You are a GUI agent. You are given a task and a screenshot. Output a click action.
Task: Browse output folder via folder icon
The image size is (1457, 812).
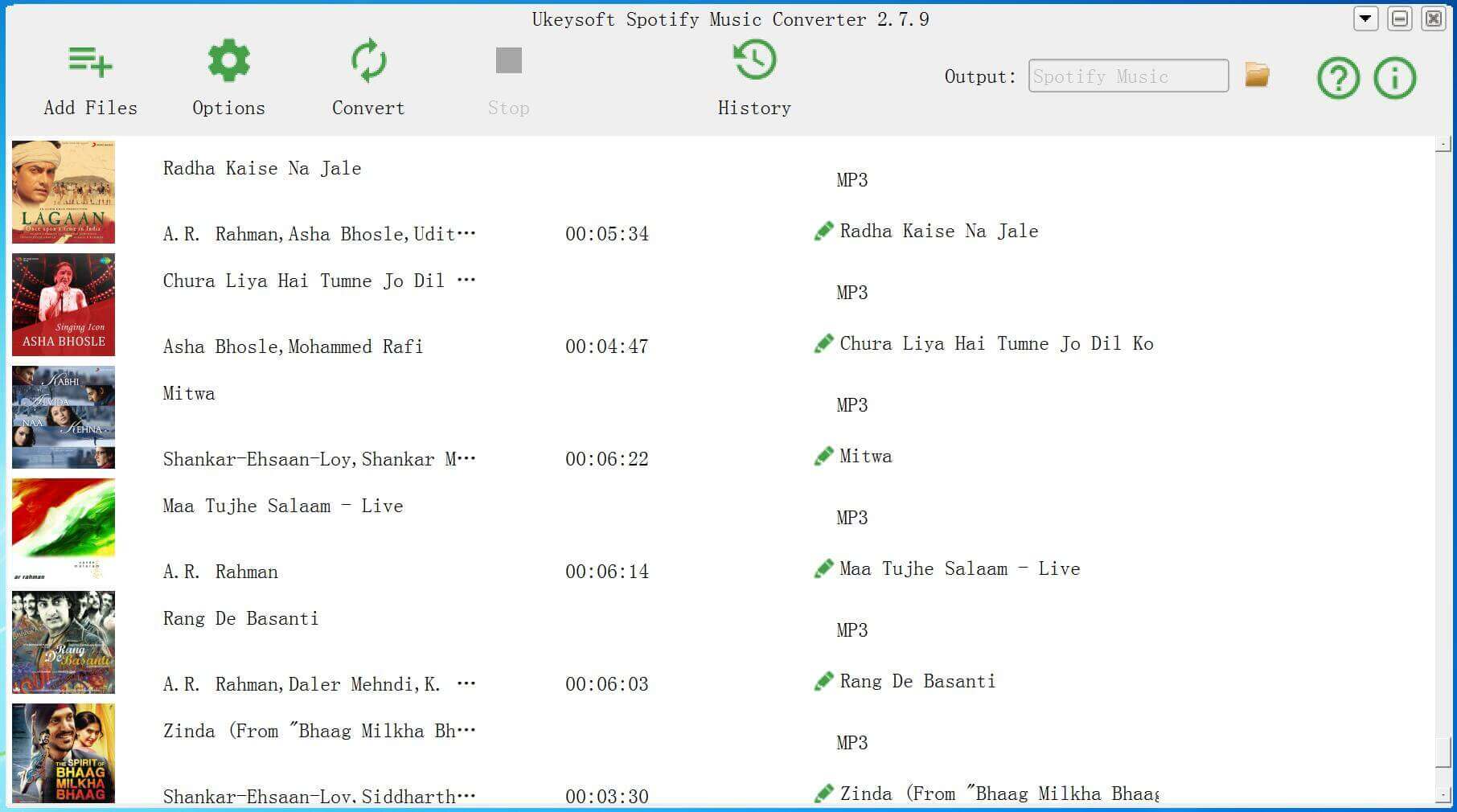point(1257,75)
